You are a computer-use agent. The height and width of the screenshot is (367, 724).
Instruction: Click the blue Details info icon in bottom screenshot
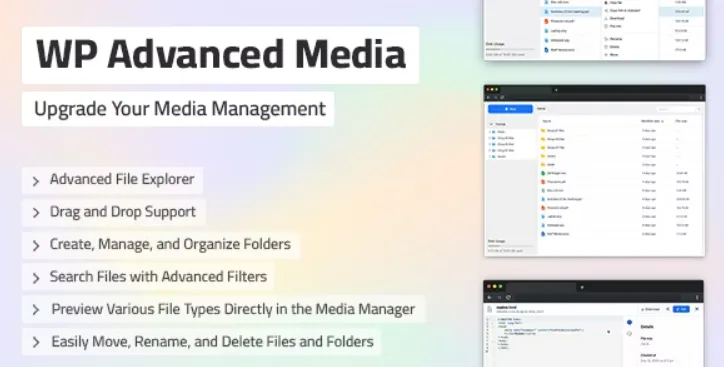(629, 322)
